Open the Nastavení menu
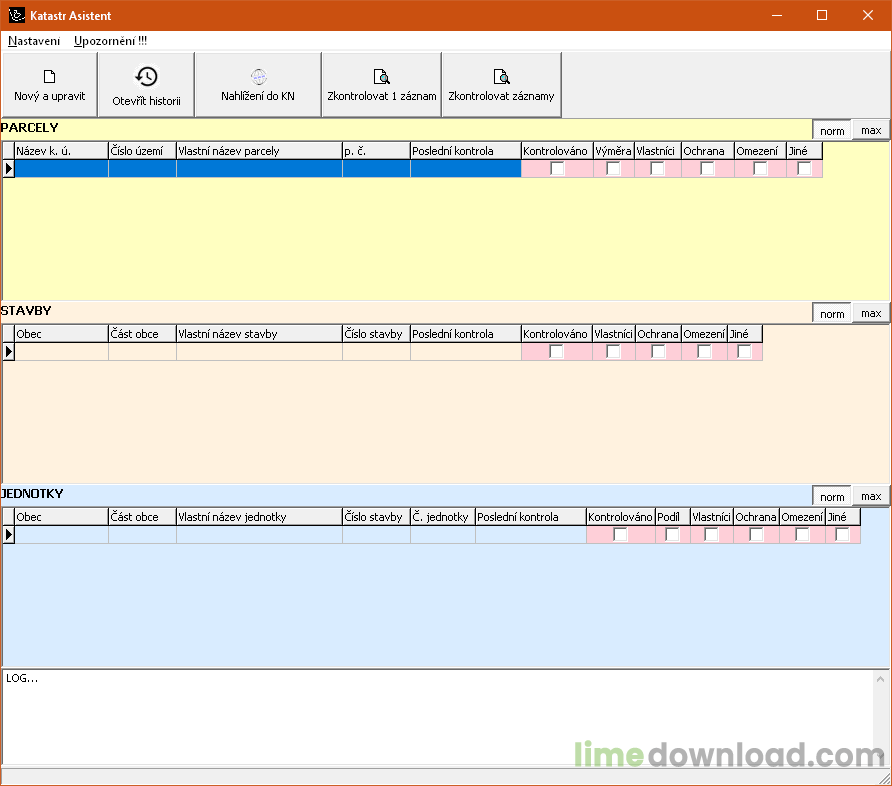This screenshot has width=892, height=786. [34, 41]
